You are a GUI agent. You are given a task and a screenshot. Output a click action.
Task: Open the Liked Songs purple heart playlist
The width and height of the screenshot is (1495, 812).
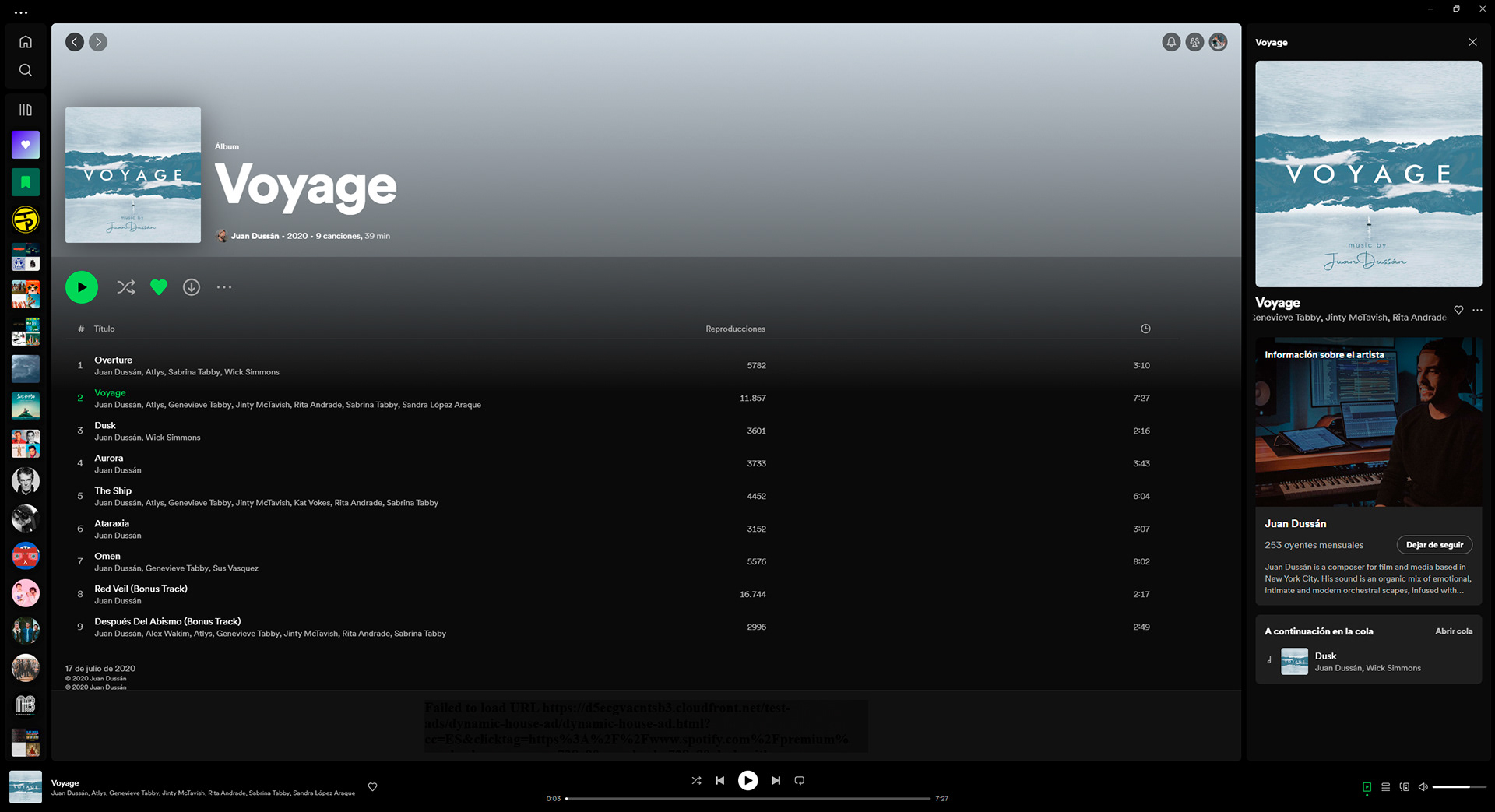tap(26, 145)
